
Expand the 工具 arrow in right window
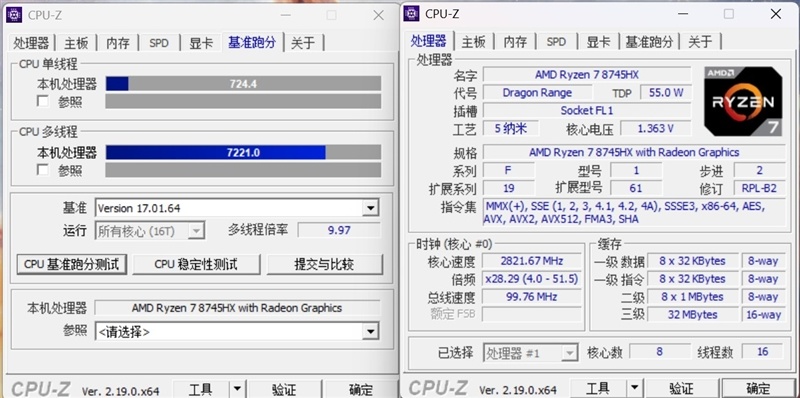click(x=634, y=388)
